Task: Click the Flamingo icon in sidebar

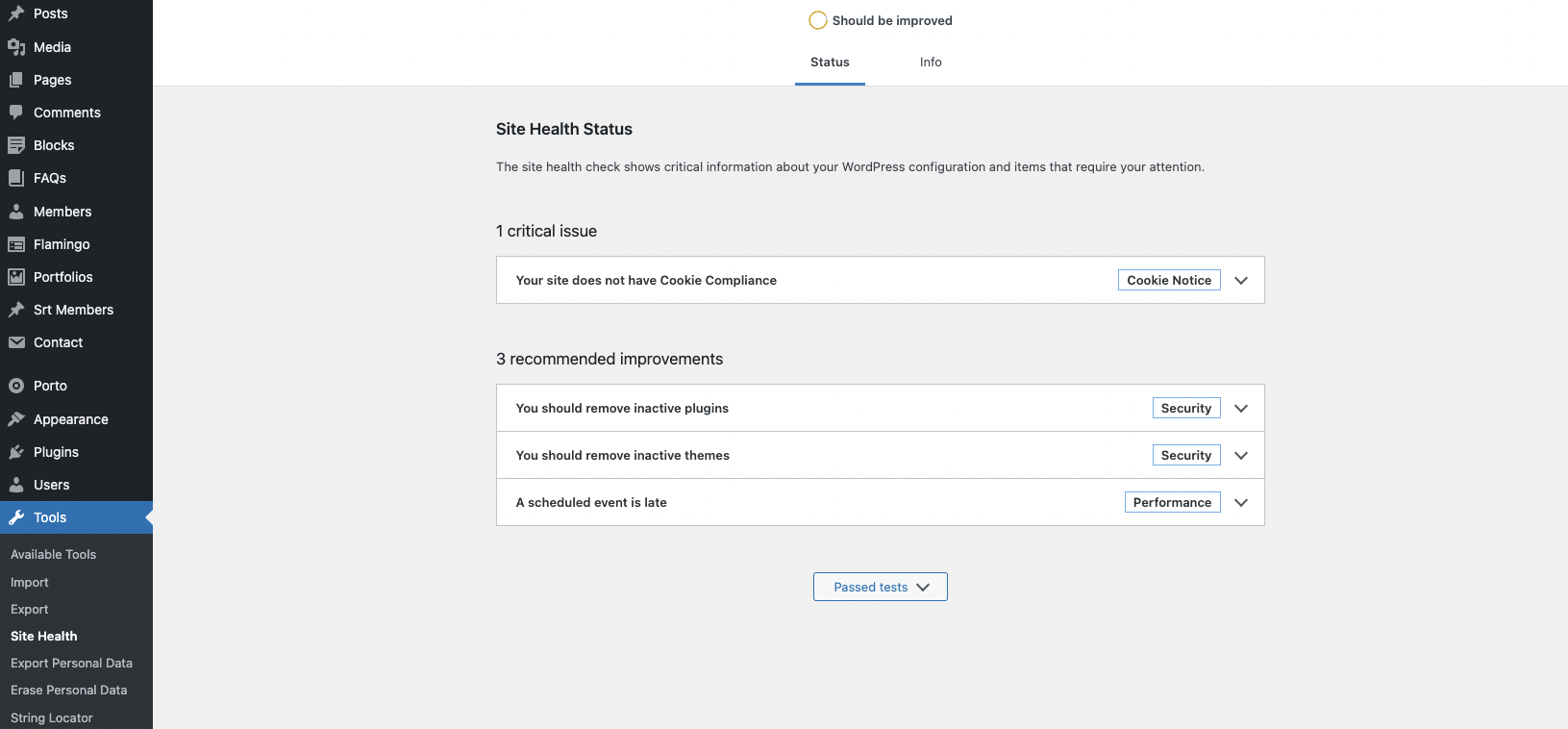Action: [x=16, y=244]
